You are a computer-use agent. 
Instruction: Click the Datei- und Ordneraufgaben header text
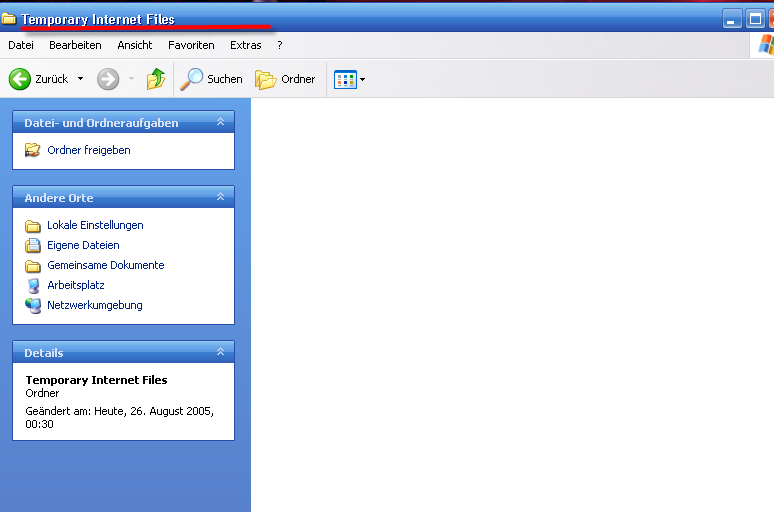coord(101,123)
